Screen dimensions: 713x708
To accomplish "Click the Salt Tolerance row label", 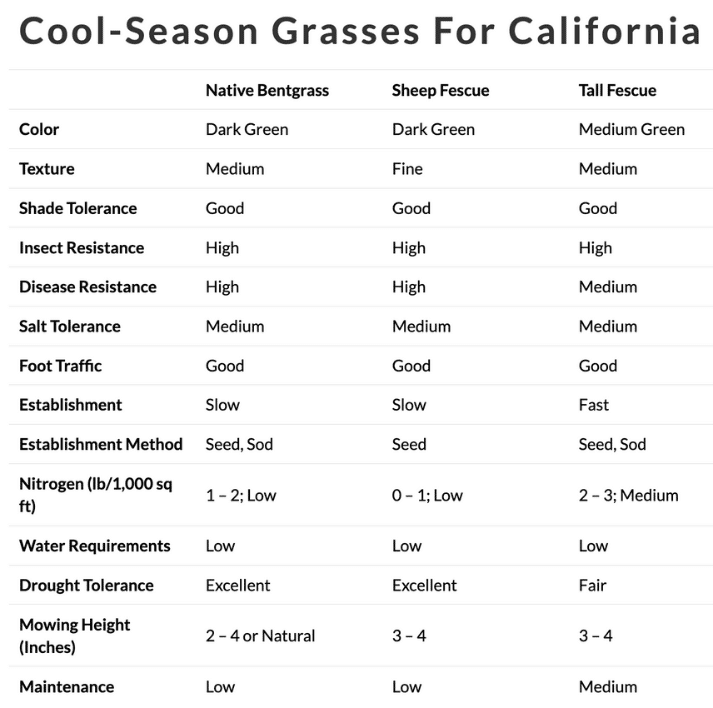I will (70, 326).
